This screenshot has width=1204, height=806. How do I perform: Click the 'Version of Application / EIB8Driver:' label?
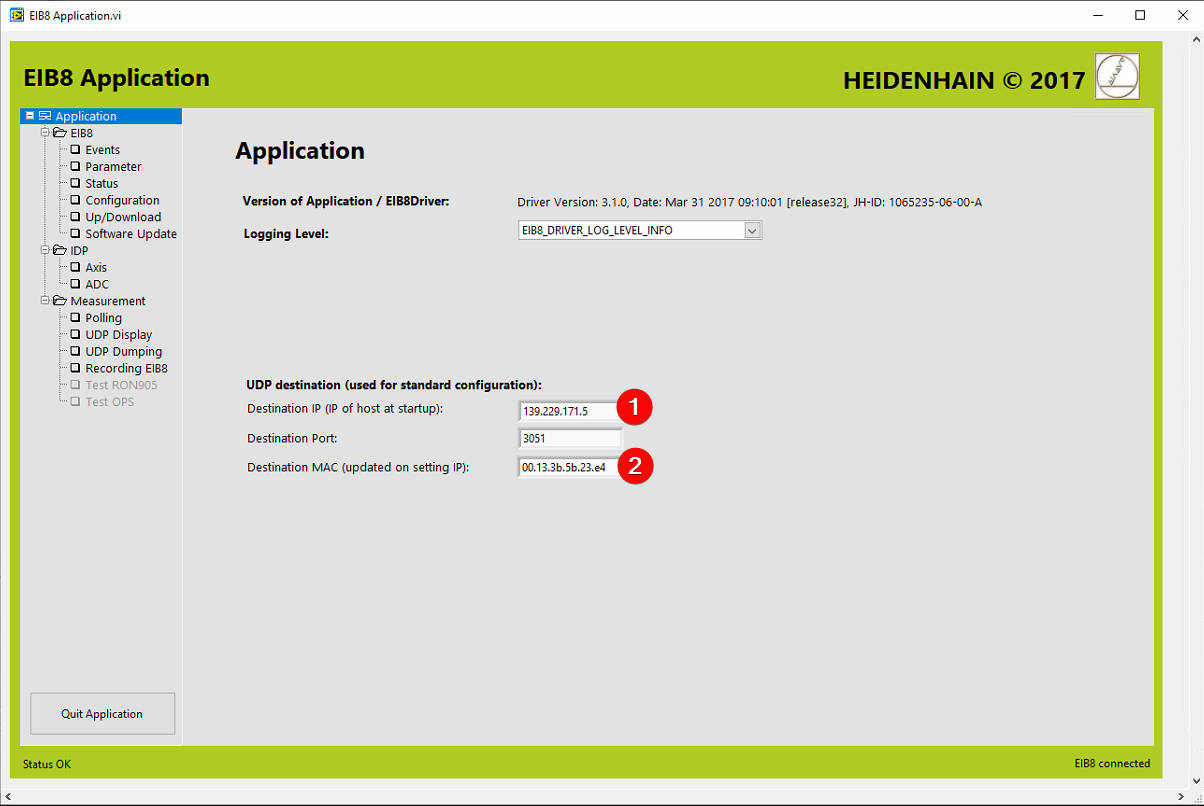(346, 201)
